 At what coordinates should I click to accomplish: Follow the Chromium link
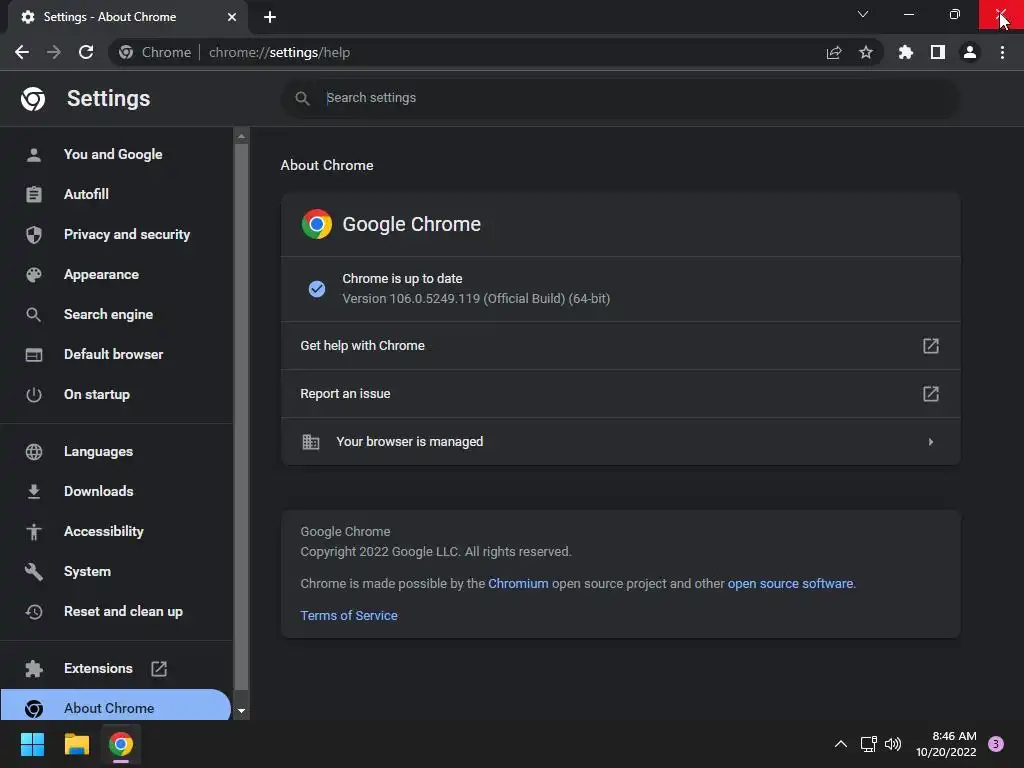coord(518,583)
